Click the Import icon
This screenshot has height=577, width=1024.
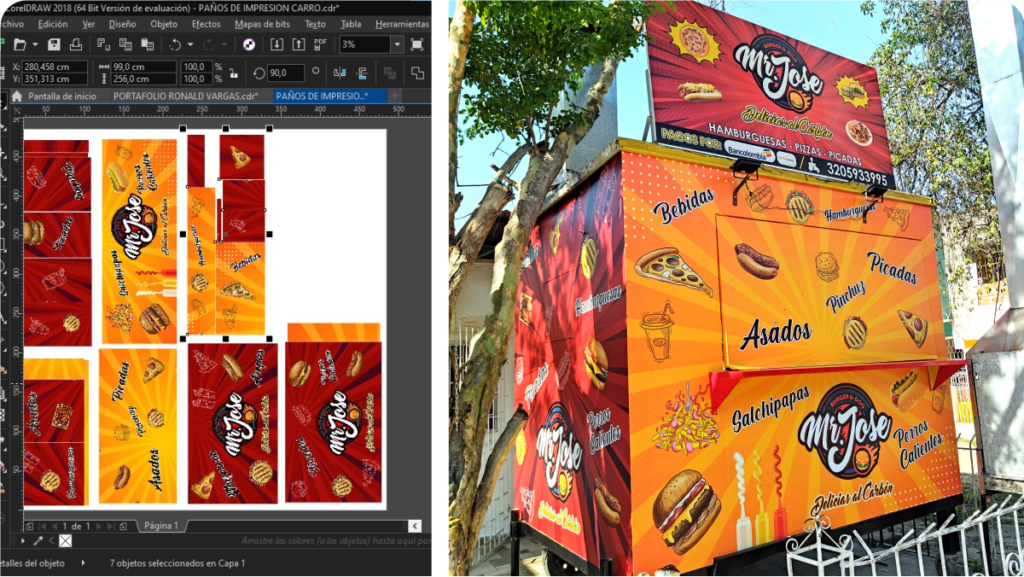pyautogui.click(x=276, y=45)
